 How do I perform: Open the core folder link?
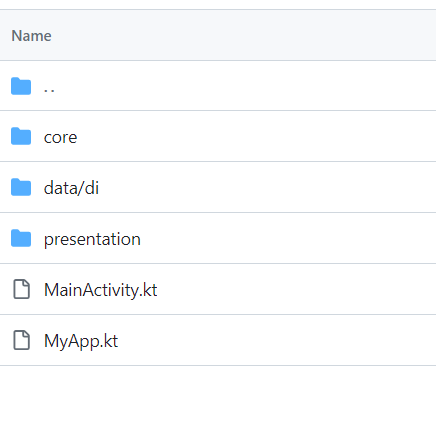coord(60,137)
